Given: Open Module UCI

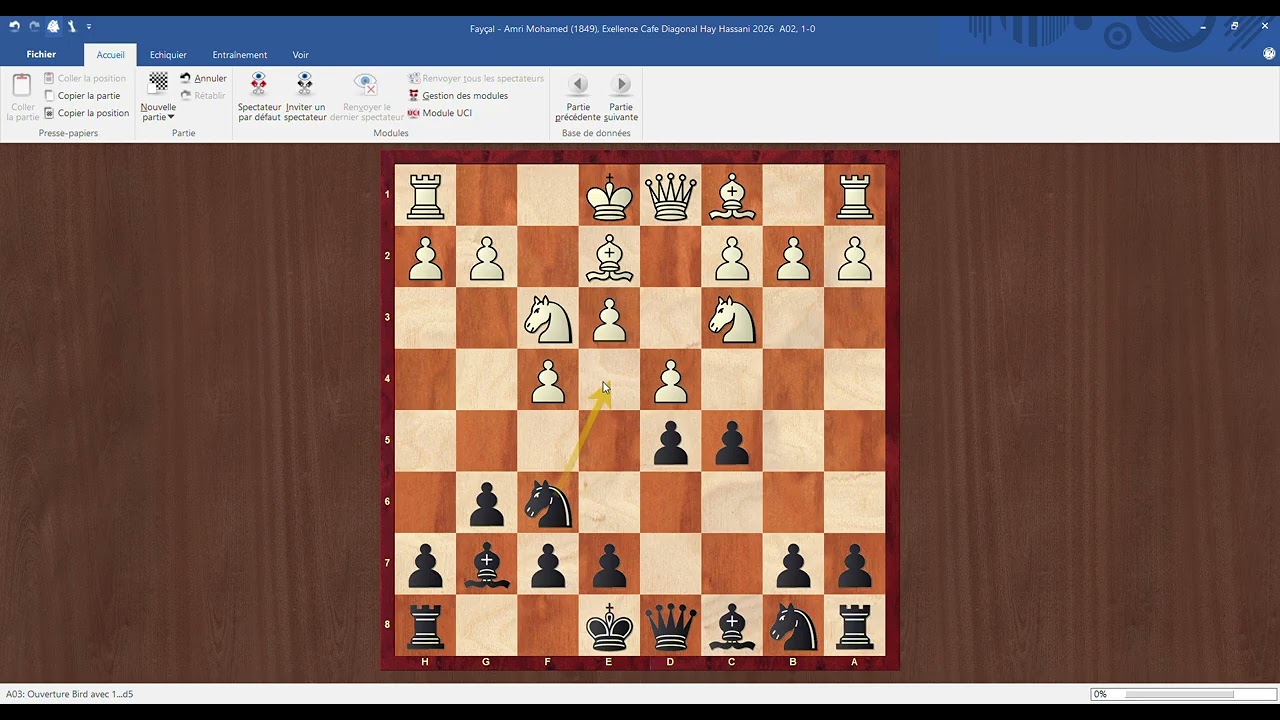Looking at the screenshot, I should point(440,113).
